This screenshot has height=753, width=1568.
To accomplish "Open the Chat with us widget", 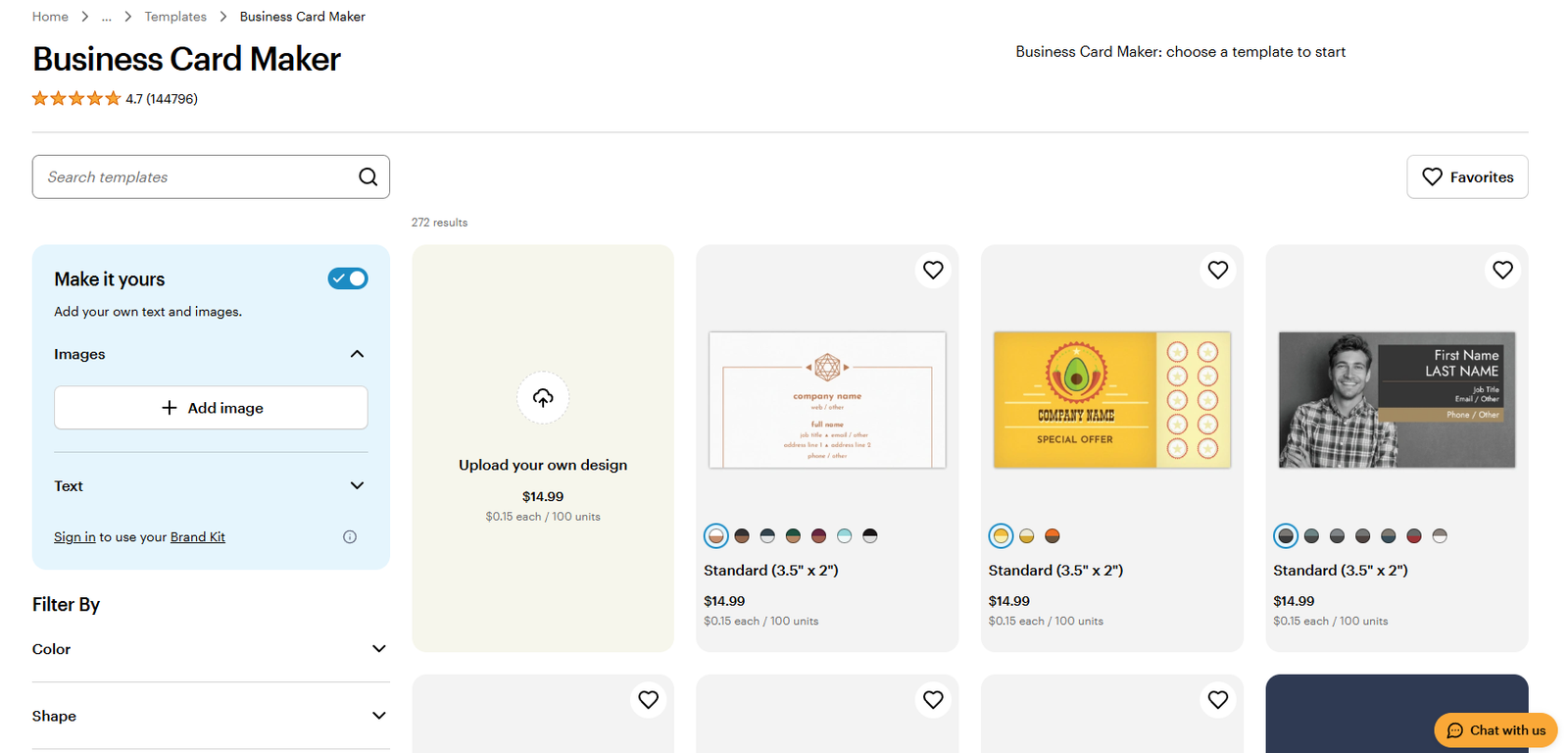I will pyautogui.click(x=1495, y=730).
